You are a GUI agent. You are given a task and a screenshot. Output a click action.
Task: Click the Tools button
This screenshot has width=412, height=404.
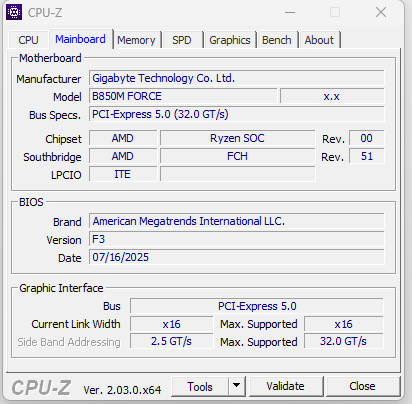(x=200, y=386)
